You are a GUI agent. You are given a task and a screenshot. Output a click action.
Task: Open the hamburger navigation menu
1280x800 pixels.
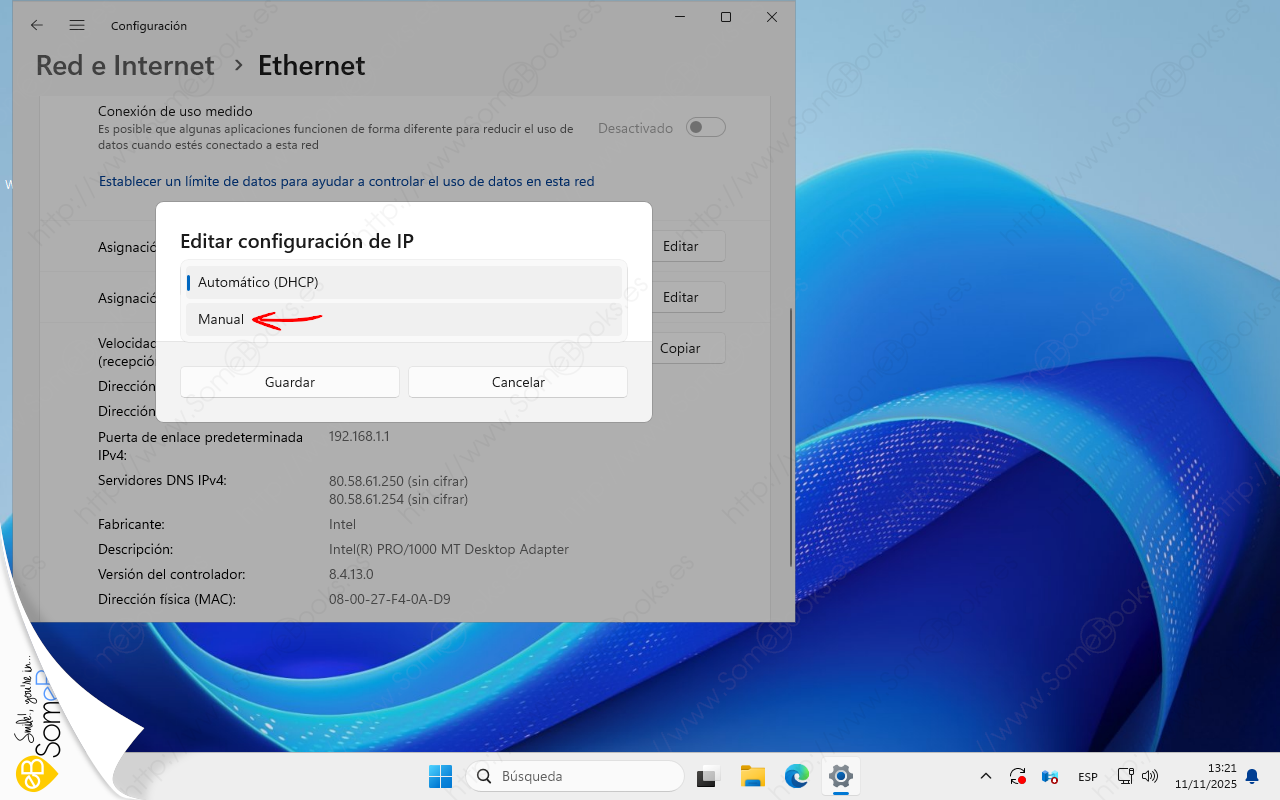click(x=77, y=25)
